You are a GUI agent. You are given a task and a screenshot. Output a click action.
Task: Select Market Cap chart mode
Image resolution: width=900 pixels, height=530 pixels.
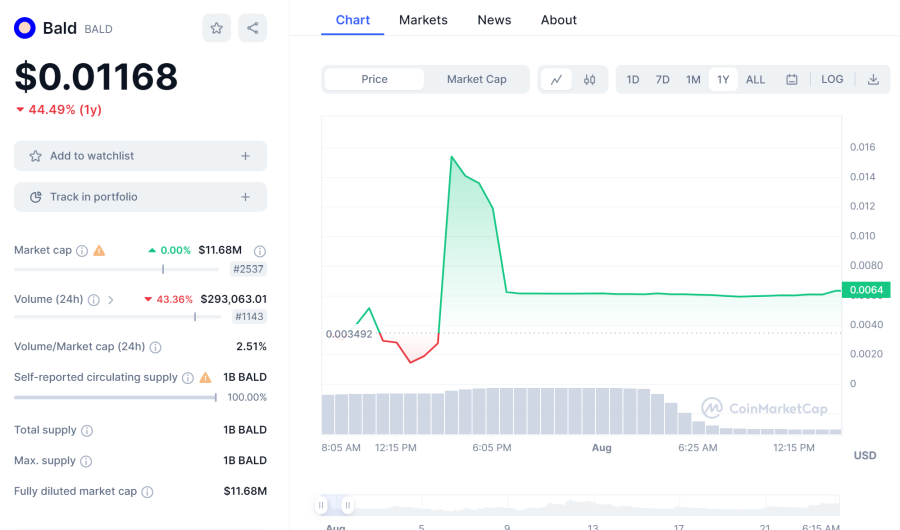pos(476,79)
